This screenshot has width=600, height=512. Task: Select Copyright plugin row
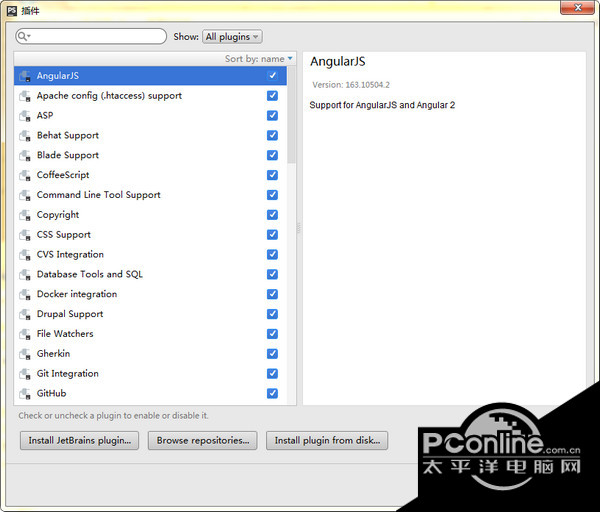(x=150, y=215)
